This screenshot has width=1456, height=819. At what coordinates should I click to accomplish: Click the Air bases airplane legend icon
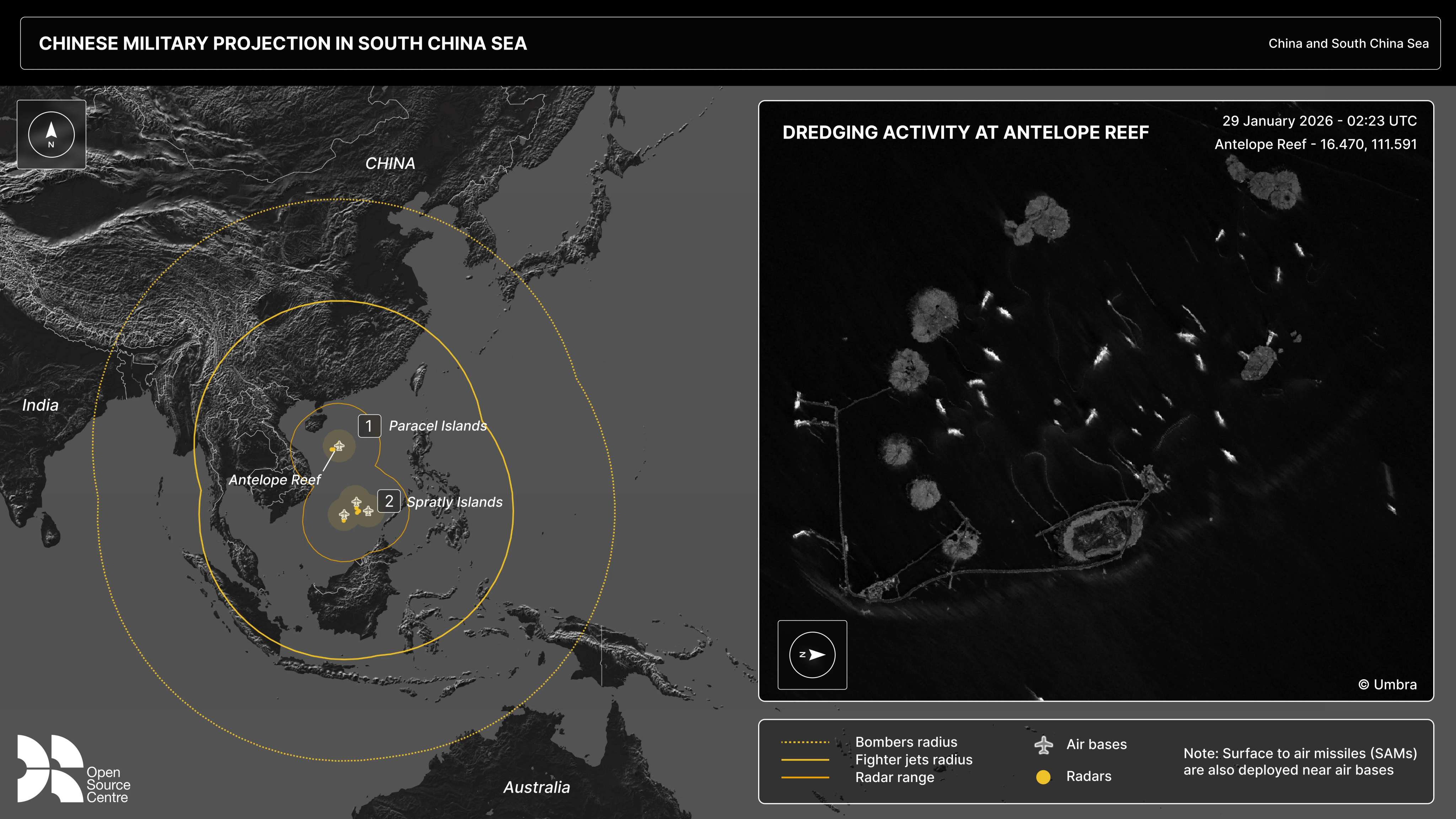click(x=1043, y=745)
